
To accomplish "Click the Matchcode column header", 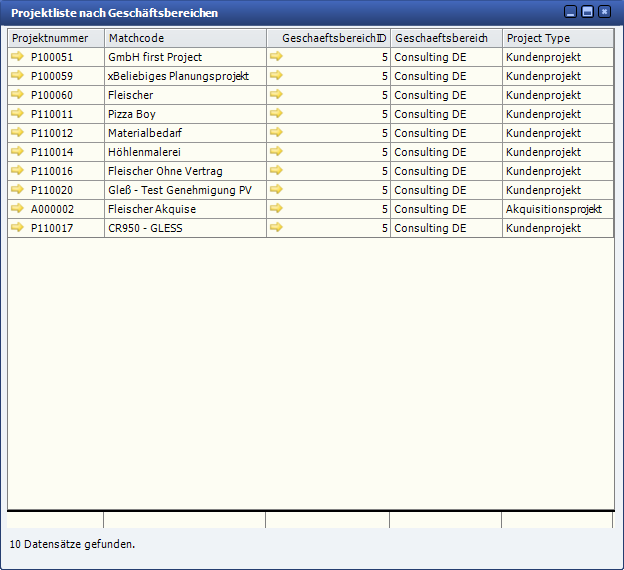I will pyautogui.click(x=184, y=38).
